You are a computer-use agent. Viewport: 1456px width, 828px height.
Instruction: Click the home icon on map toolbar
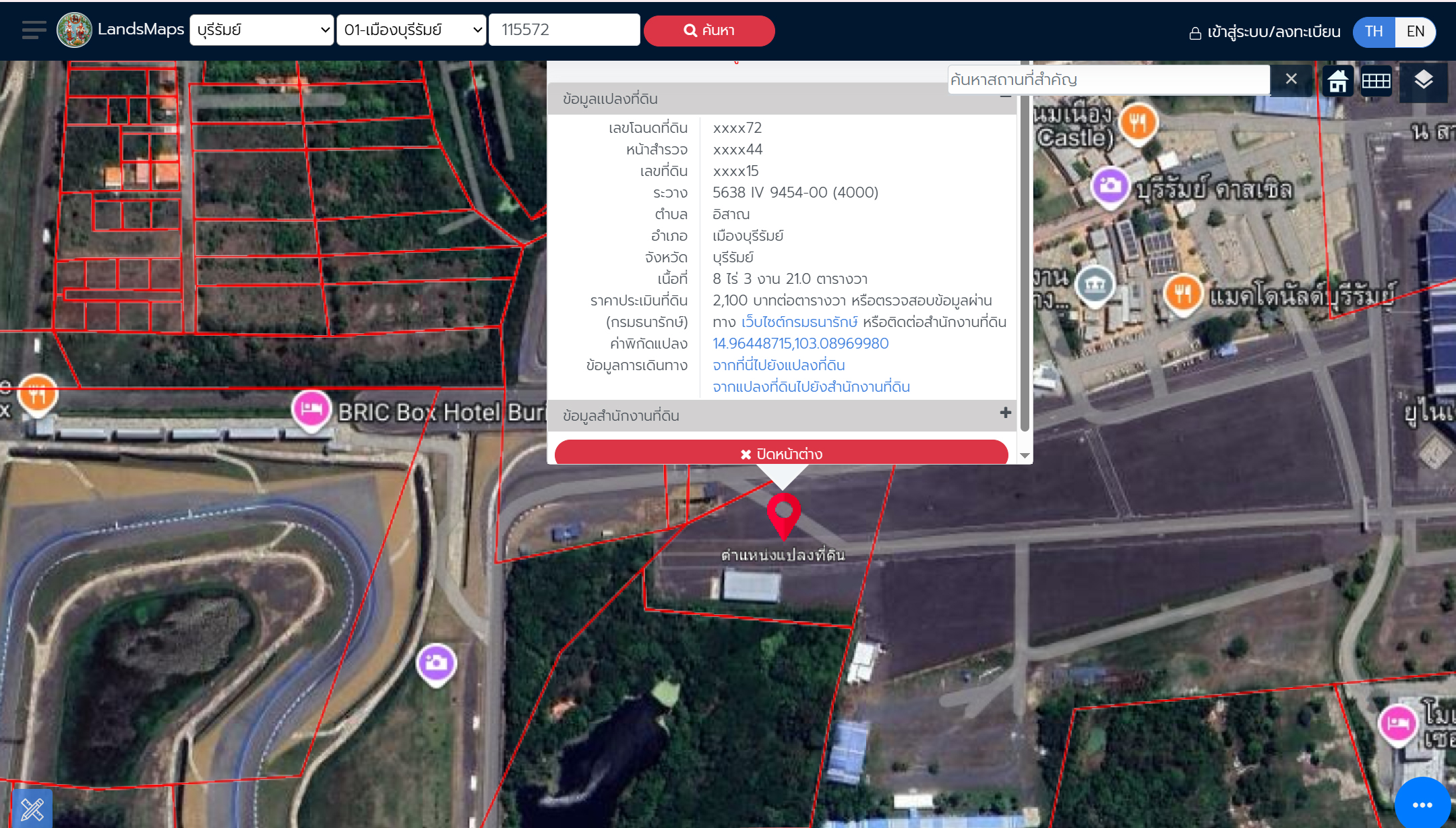point(1338,82)
